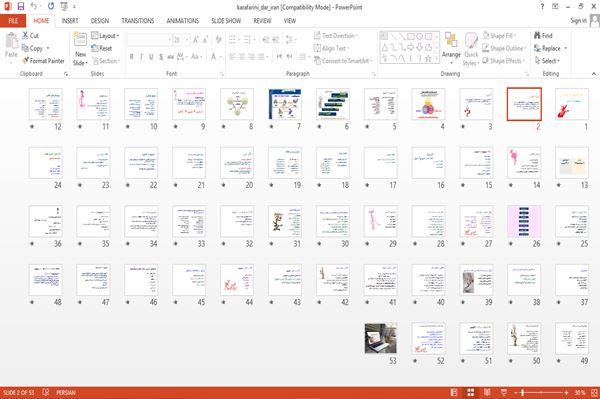Click Fit slide to window icon
The height and width of the screenshot is (399, 600).
pos(594,392)
